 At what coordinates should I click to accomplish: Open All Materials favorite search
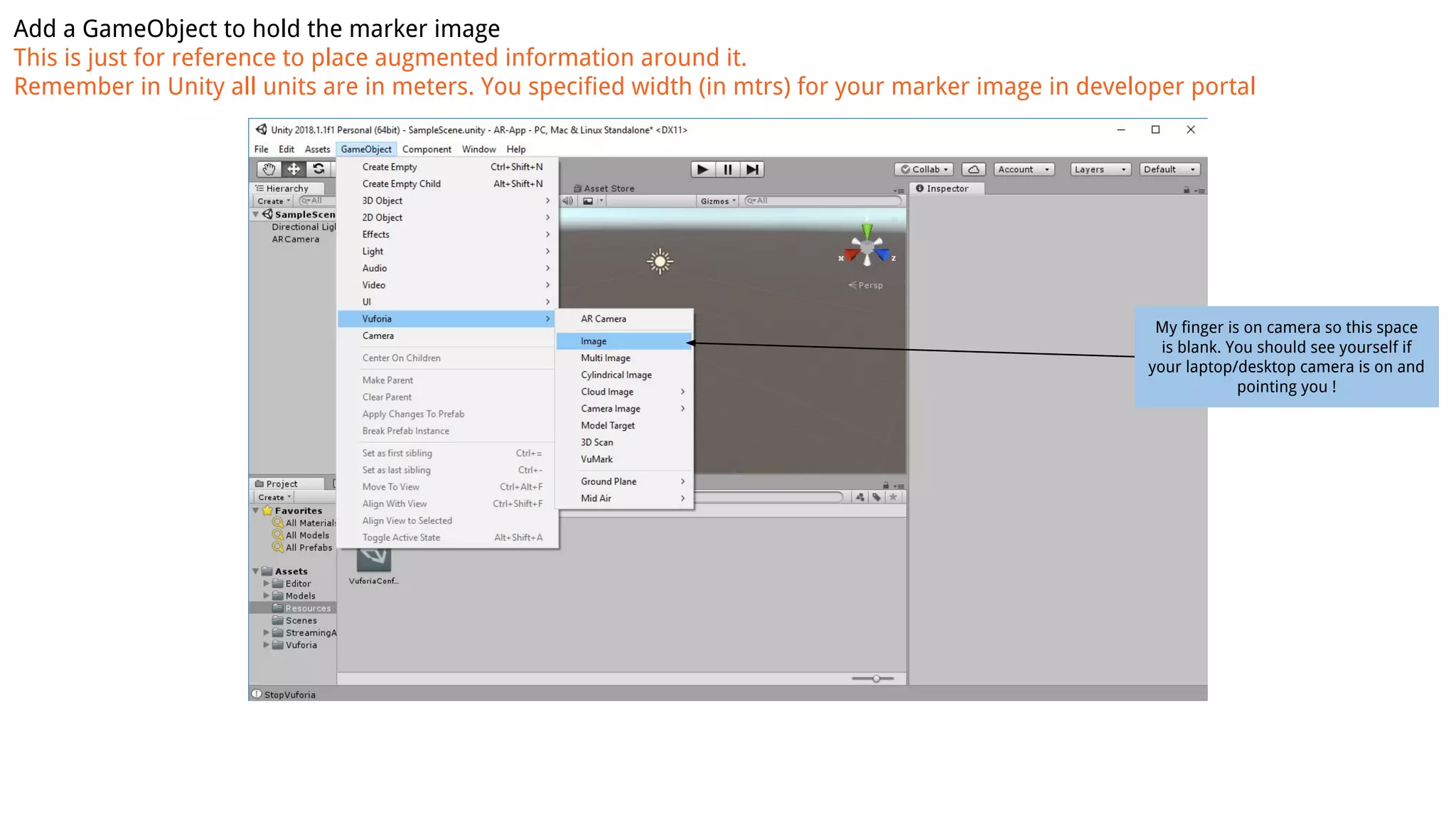304,523
